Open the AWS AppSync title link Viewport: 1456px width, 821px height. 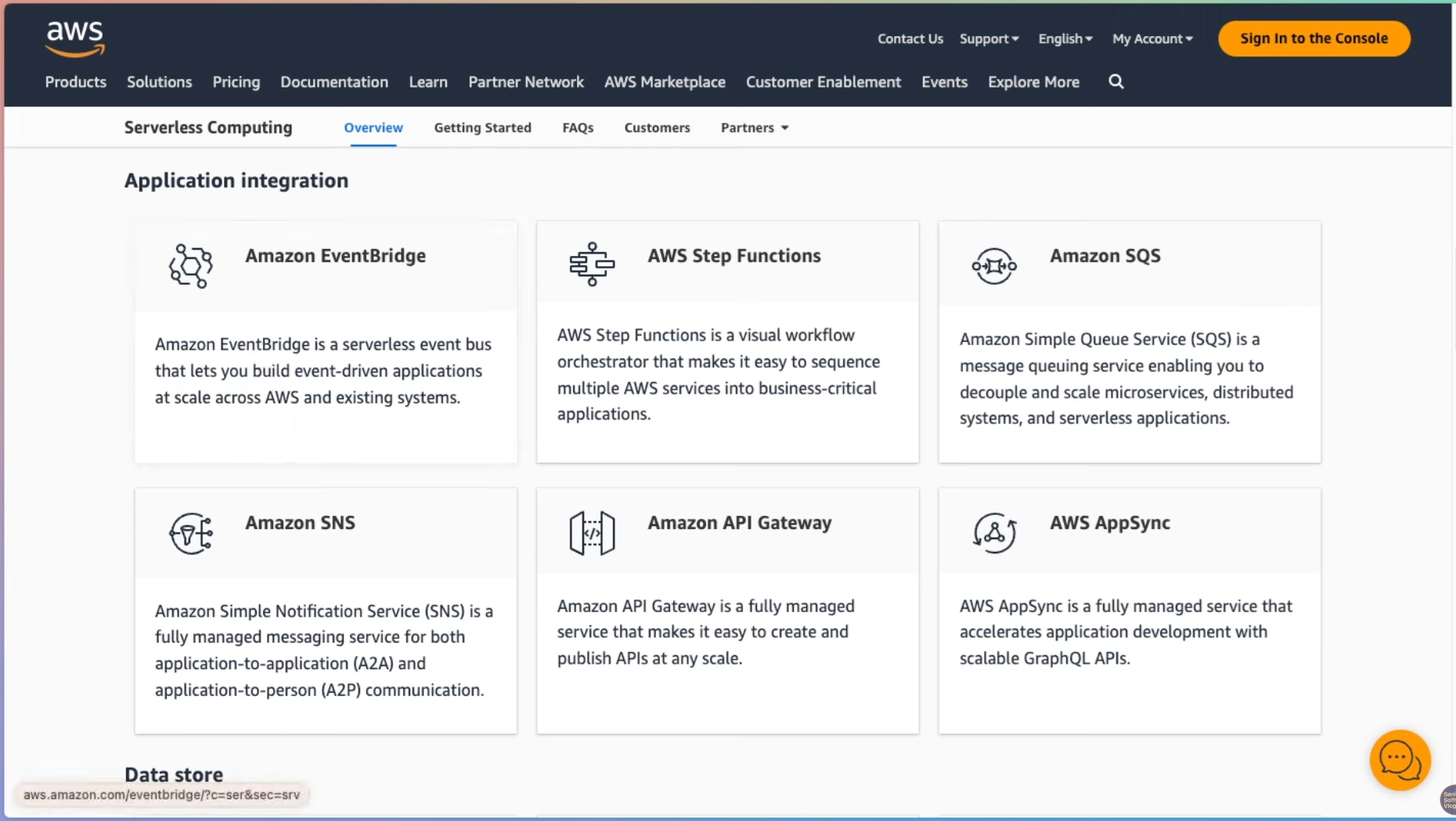pyautogui.click(x=1109, y=523)
